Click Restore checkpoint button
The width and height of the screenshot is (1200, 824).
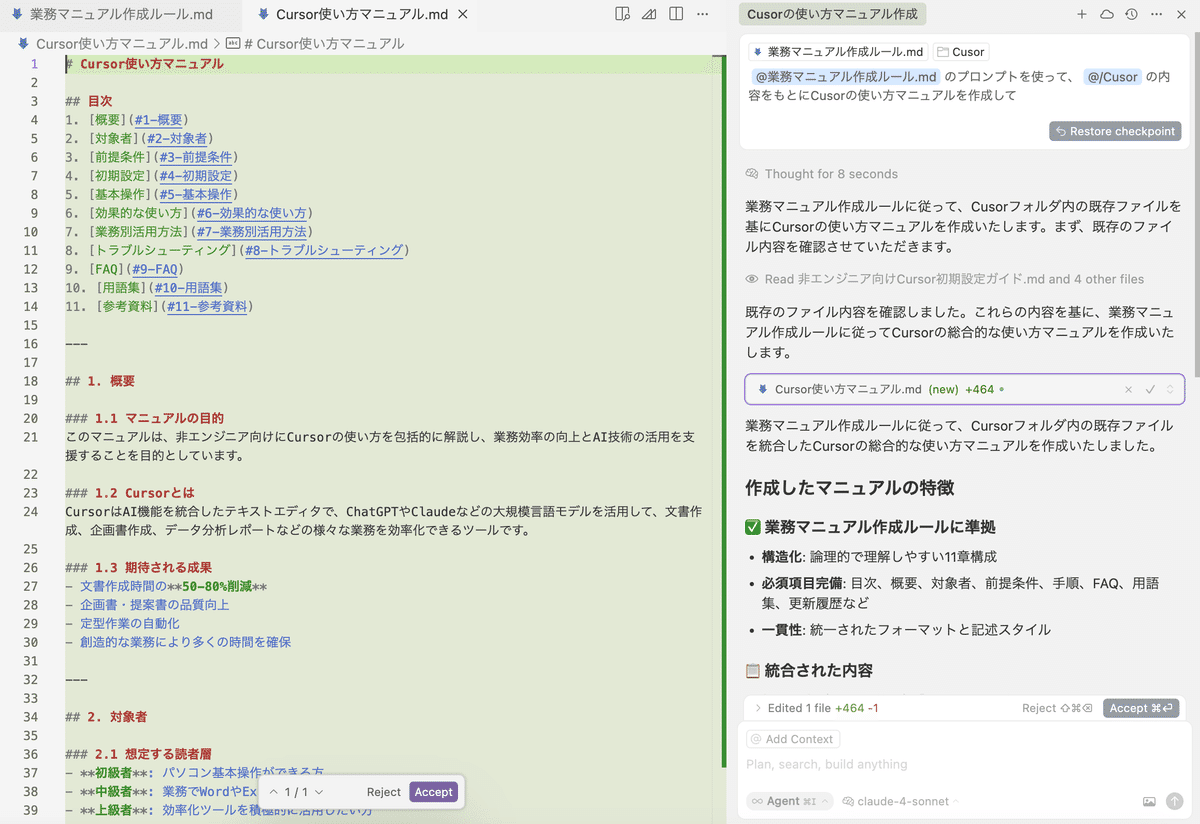1115,131
